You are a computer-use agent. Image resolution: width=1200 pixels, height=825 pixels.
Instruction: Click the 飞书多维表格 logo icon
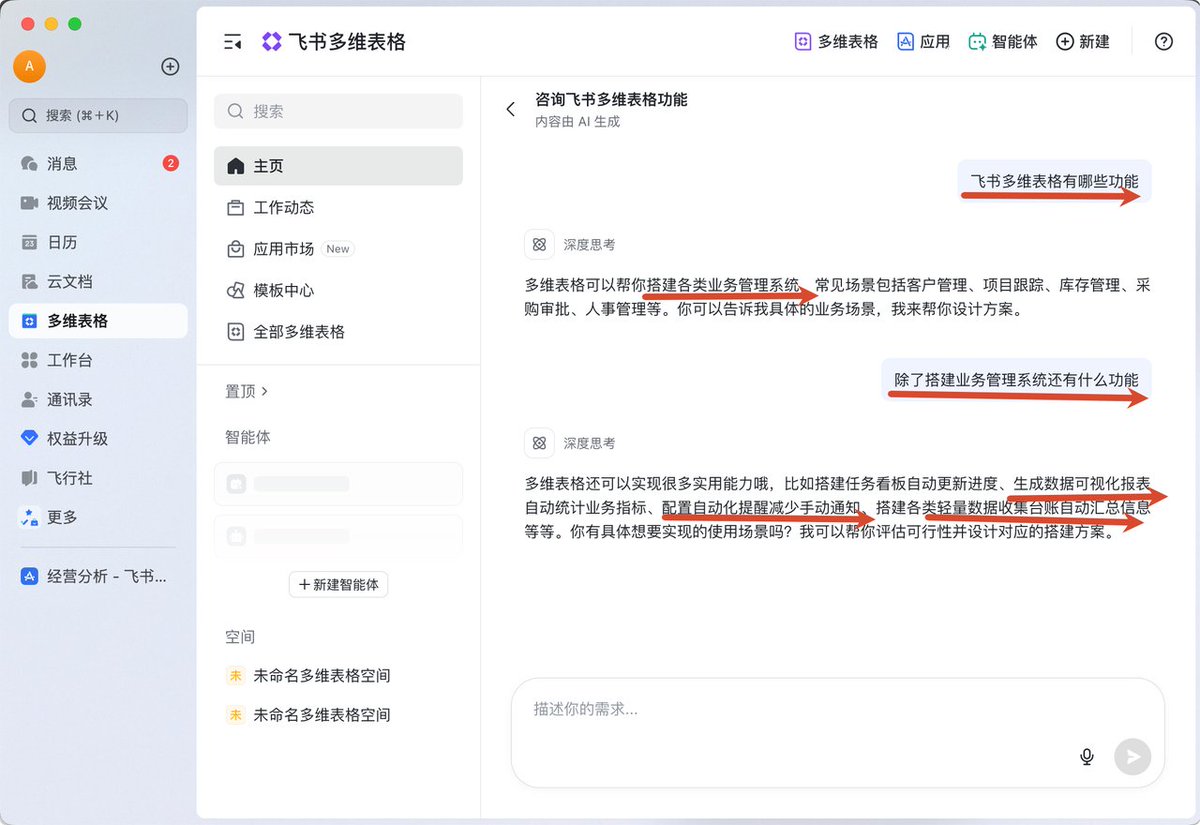coord(271,42)
